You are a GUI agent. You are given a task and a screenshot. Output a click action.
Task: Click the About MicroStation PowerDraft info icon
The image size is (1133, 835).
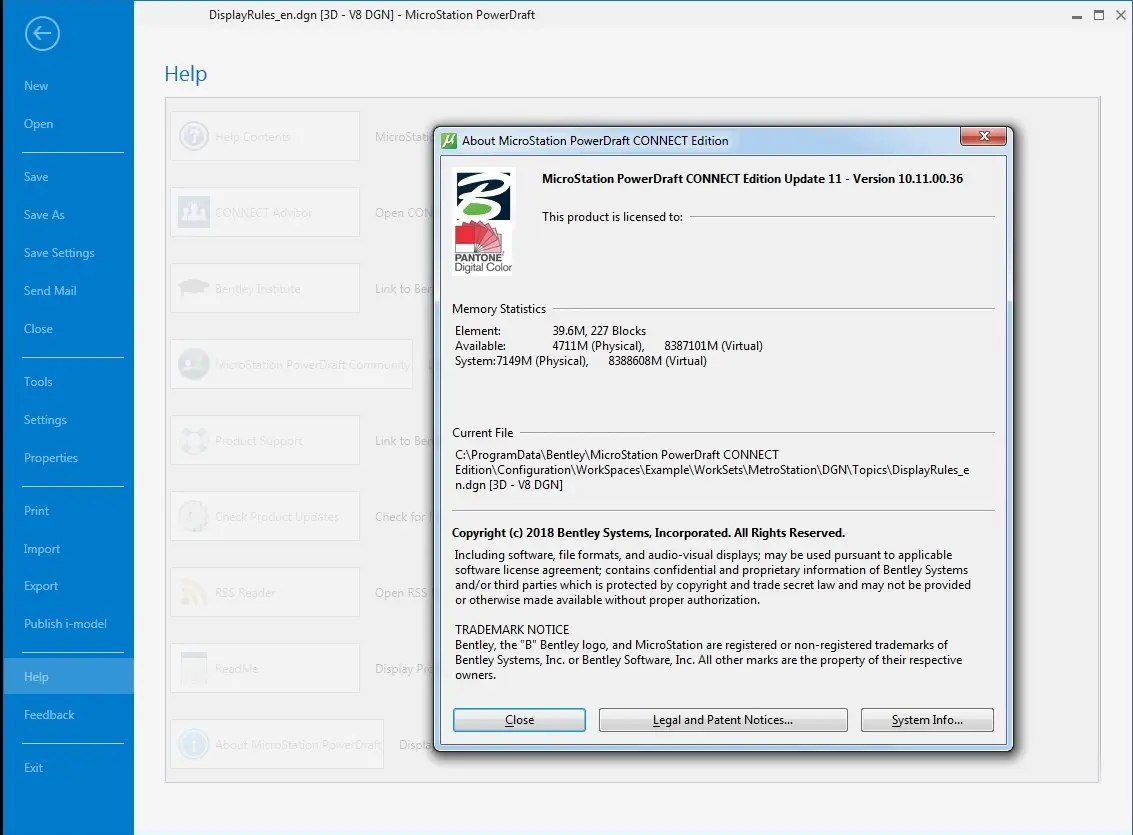tap(194, 744)
